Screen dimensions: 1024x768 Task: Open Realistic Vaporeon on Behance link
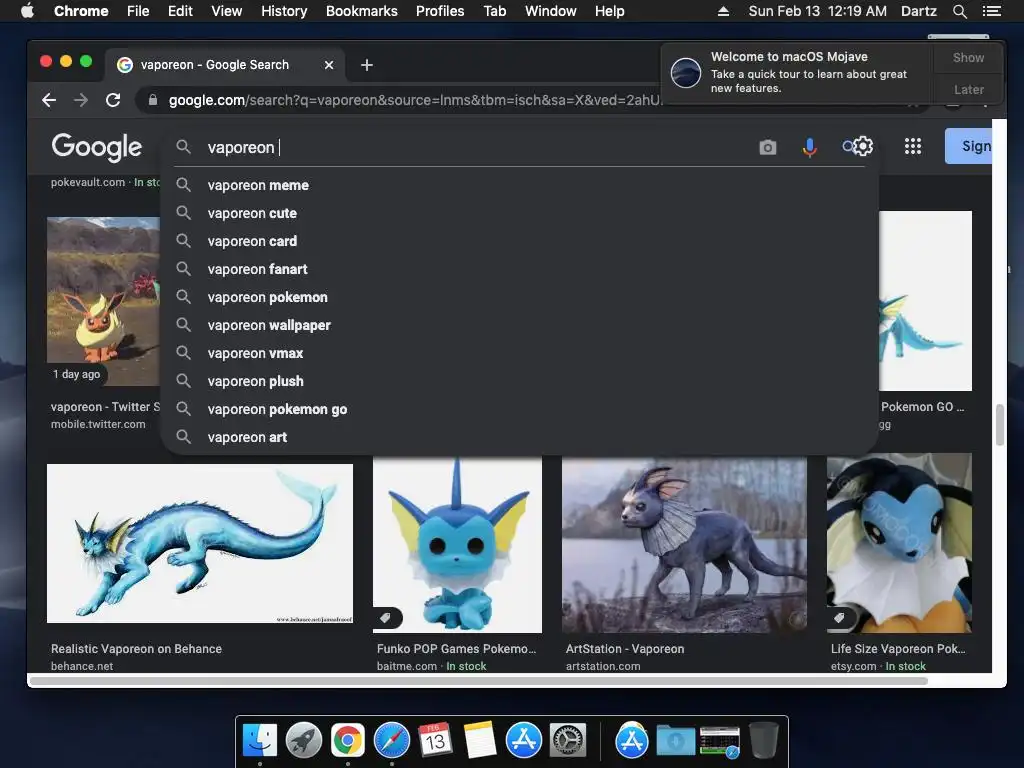136,648
